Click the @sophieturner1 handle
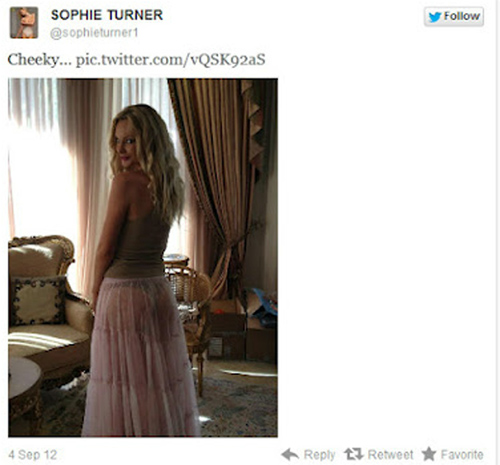Image resolution: width=500 pixels, height=465 pixels. (94, 33)
